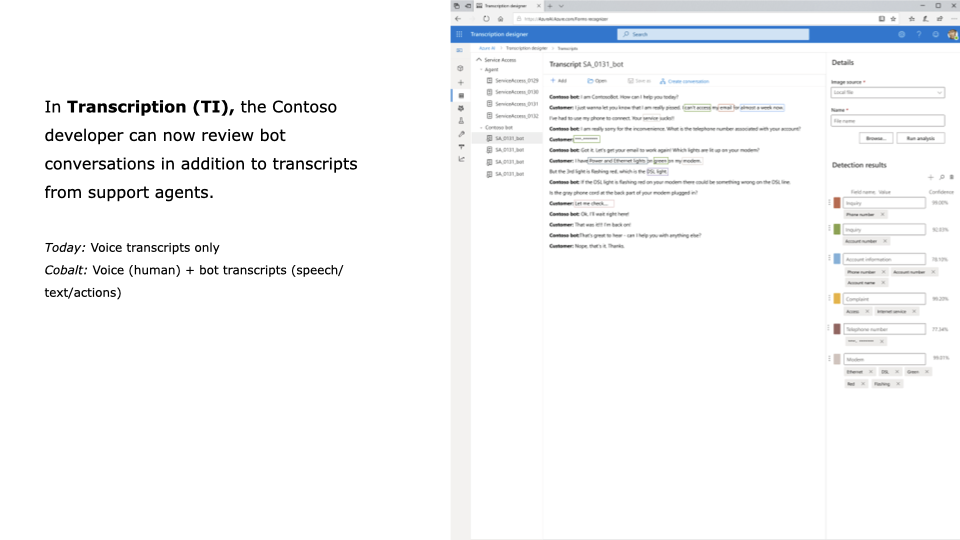Select the highlighted transcripts icon in the left sidebar
Viewport: 960px width, 540px height.
coord(461,96)
